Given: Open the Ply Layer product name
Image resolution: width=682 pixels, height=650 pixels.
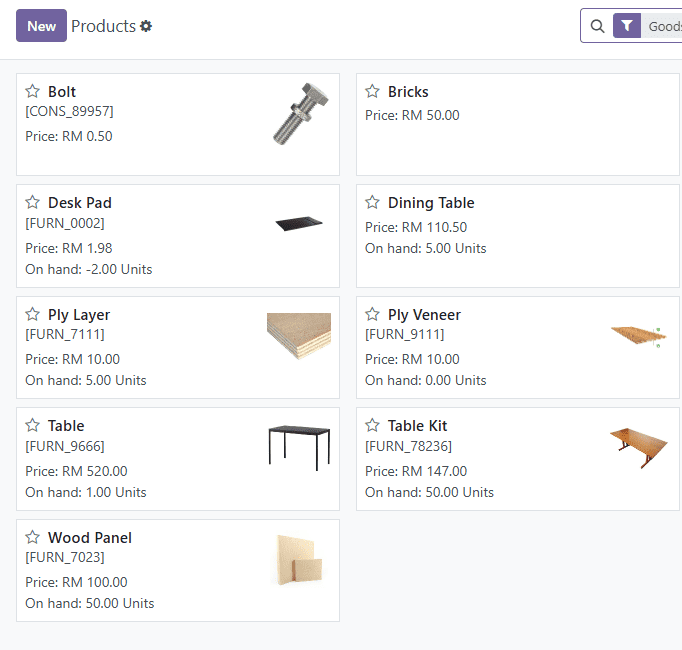Looking at the screenshot, I should [79, 315].
